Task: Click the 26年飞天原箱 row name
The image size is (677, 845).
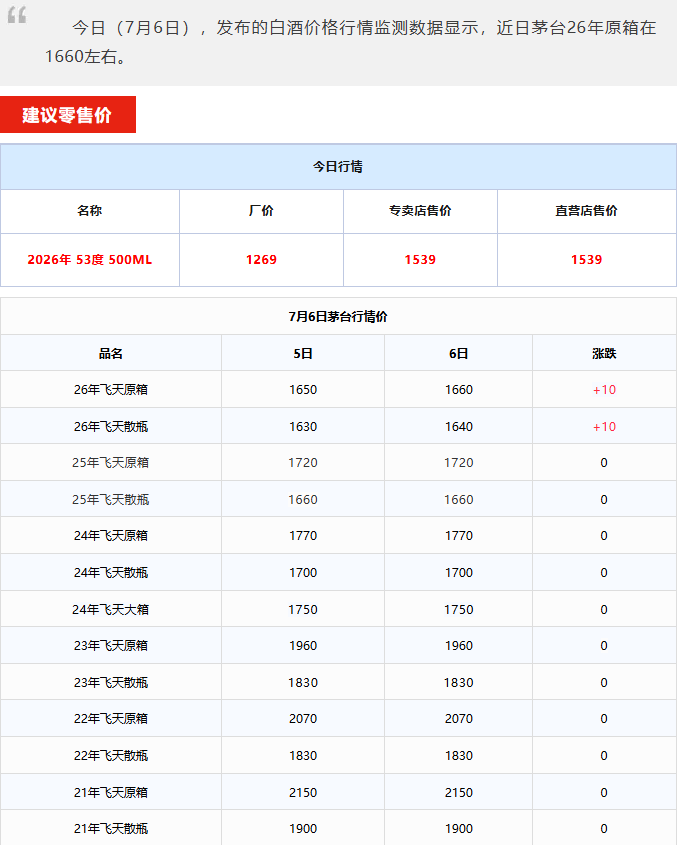Action: tap(110, 390)
